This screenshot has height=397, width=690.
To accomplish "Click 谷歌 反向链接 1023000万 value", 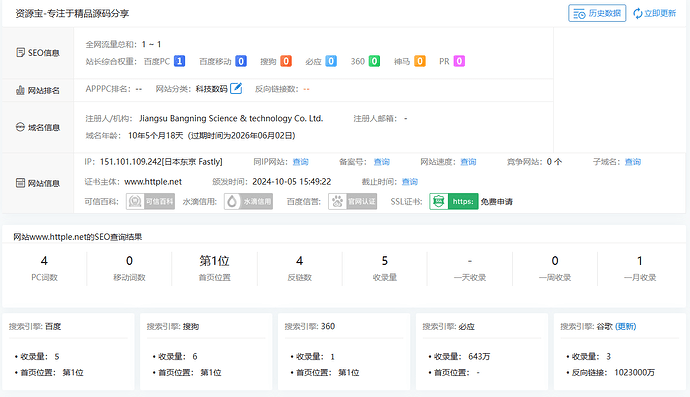I will [x=635, y=373].
